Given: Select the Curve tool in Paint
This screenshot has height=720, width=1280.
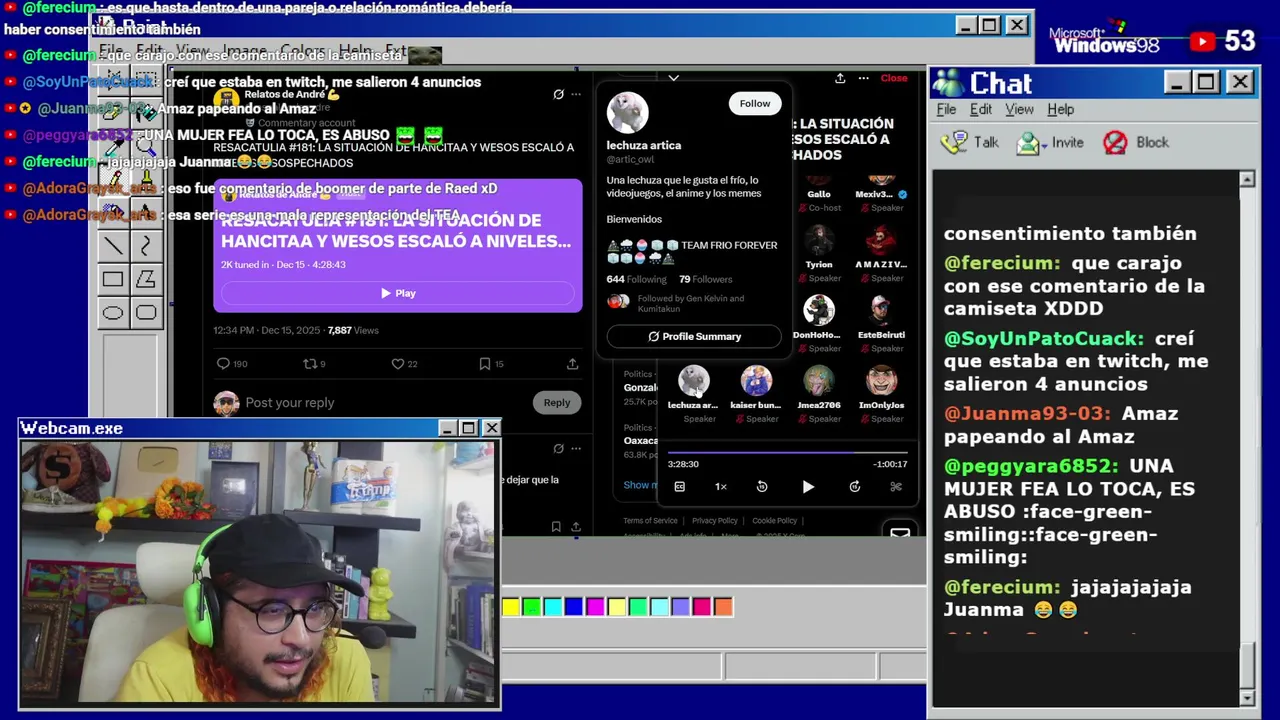Looking at the screenshot, I should tap(146, 246).
